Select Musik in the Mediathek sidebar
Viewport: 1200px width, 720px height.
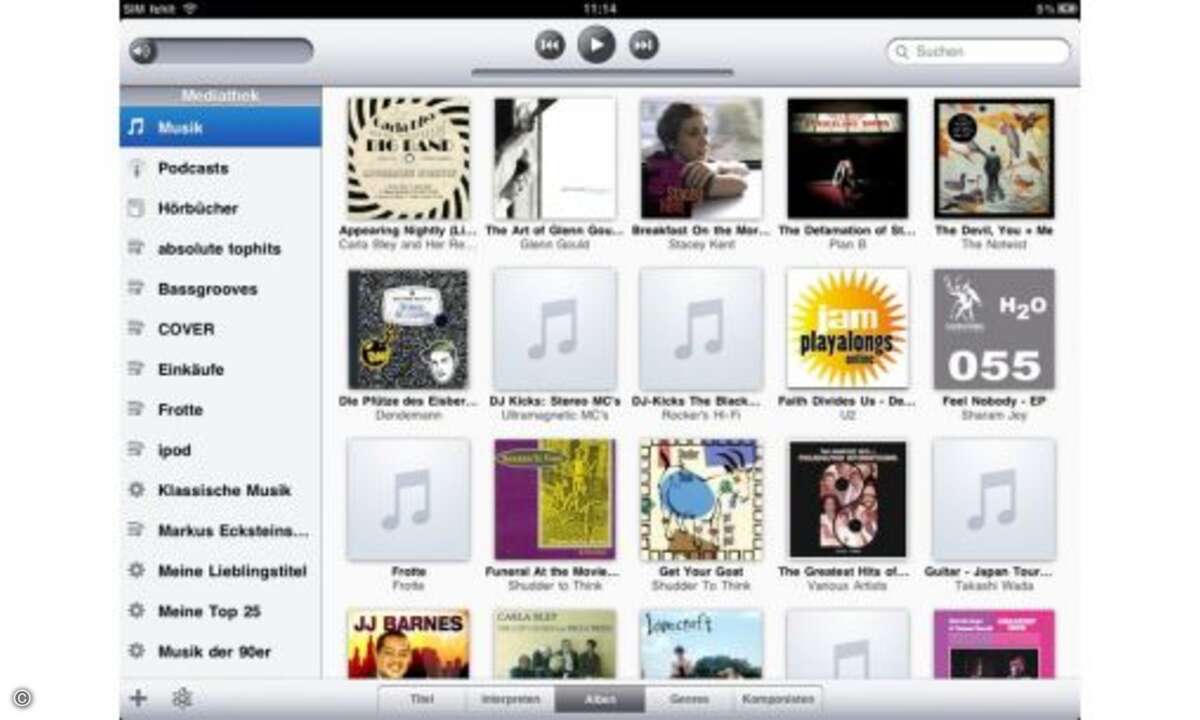pyautogui.click(x=220, y=127)
